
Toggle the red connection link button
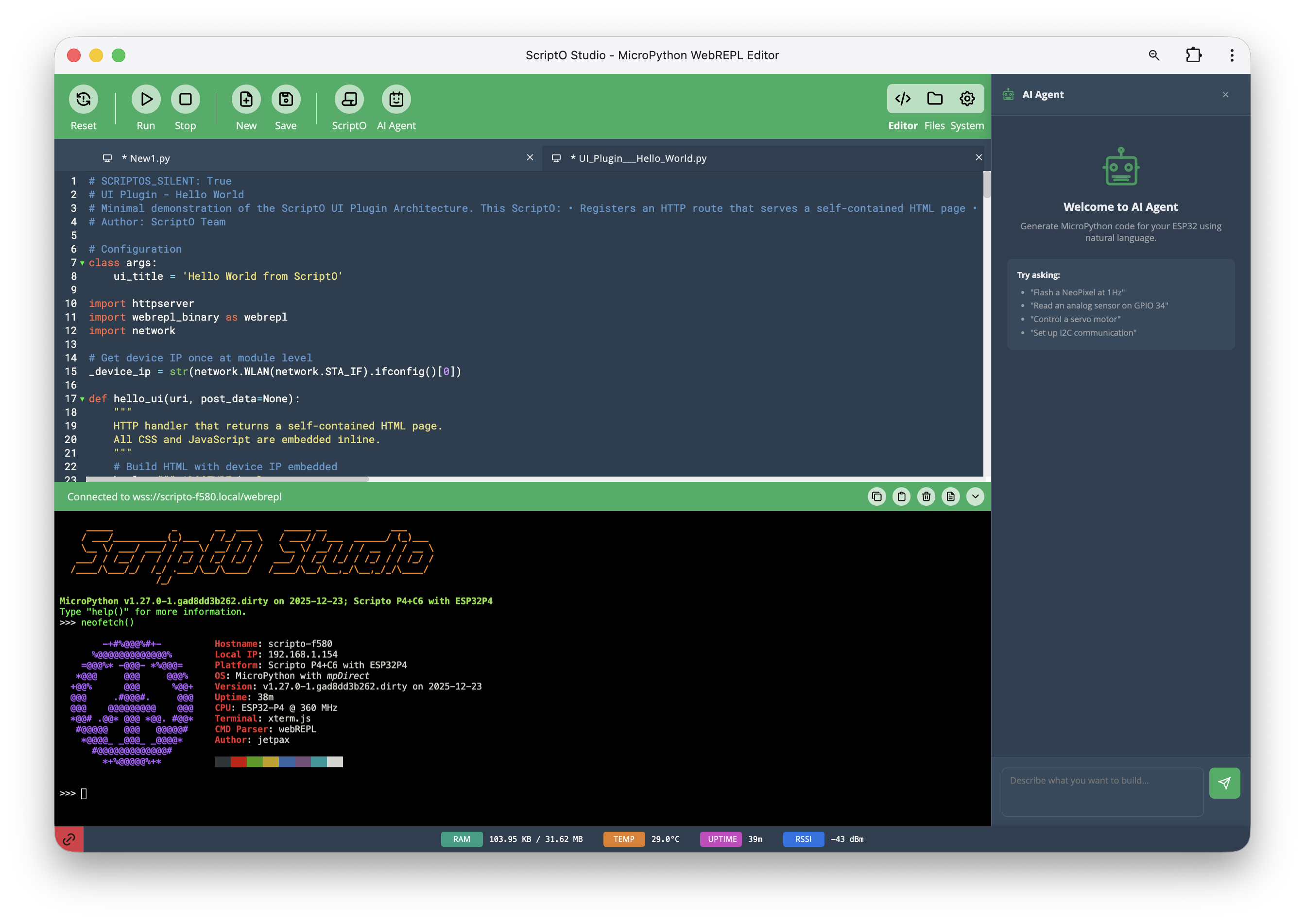69,839
